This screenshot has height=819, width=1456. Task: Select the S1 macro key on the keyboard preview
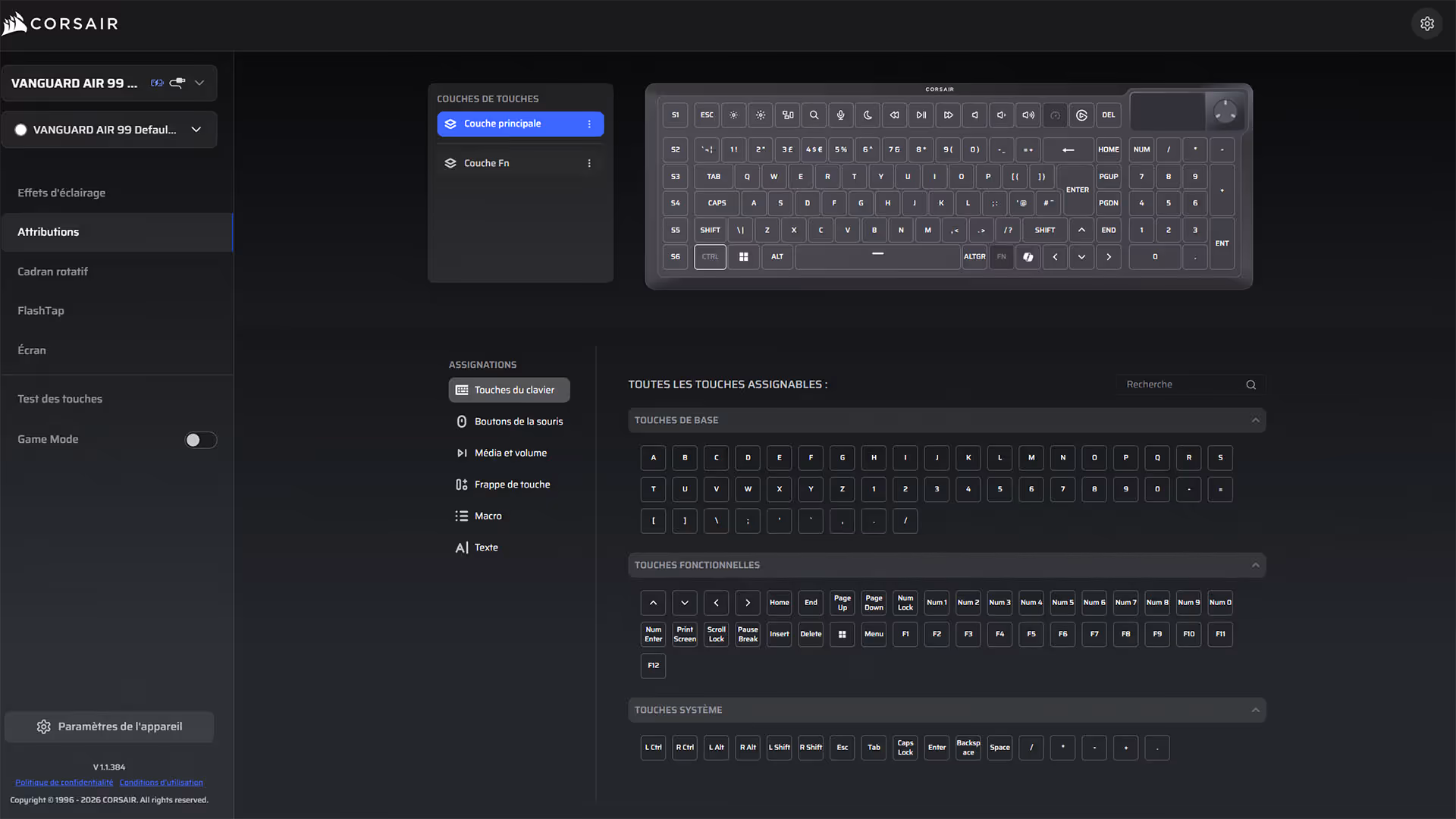[675, 115]
